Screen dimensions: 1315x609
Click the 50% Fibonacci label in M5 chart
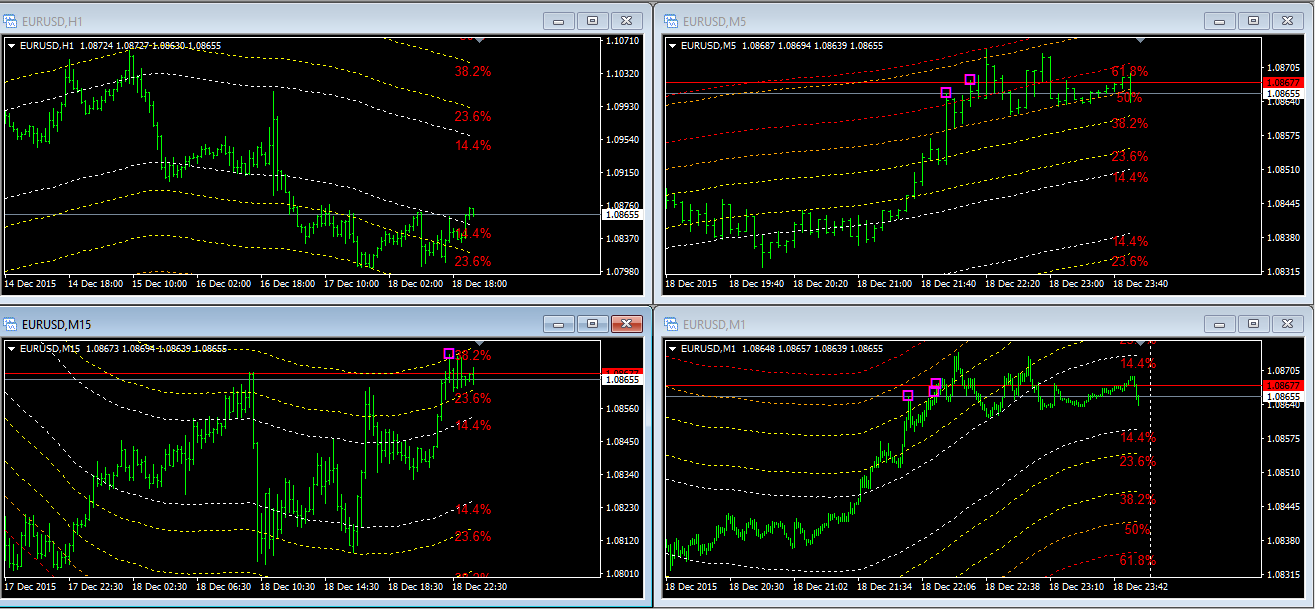coord(1129,98)
